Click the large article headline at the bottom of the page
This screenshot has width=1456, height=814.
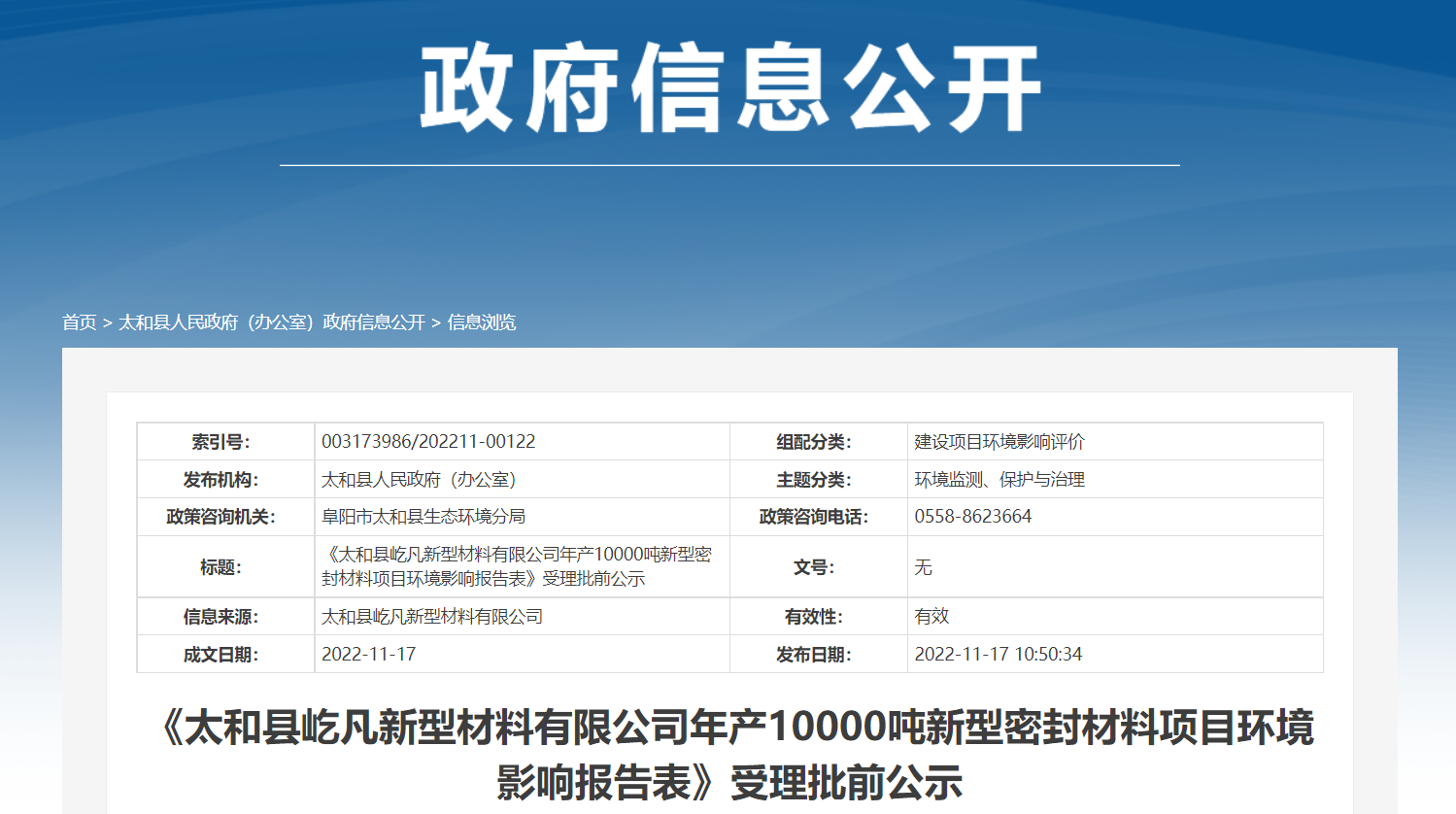730,755
